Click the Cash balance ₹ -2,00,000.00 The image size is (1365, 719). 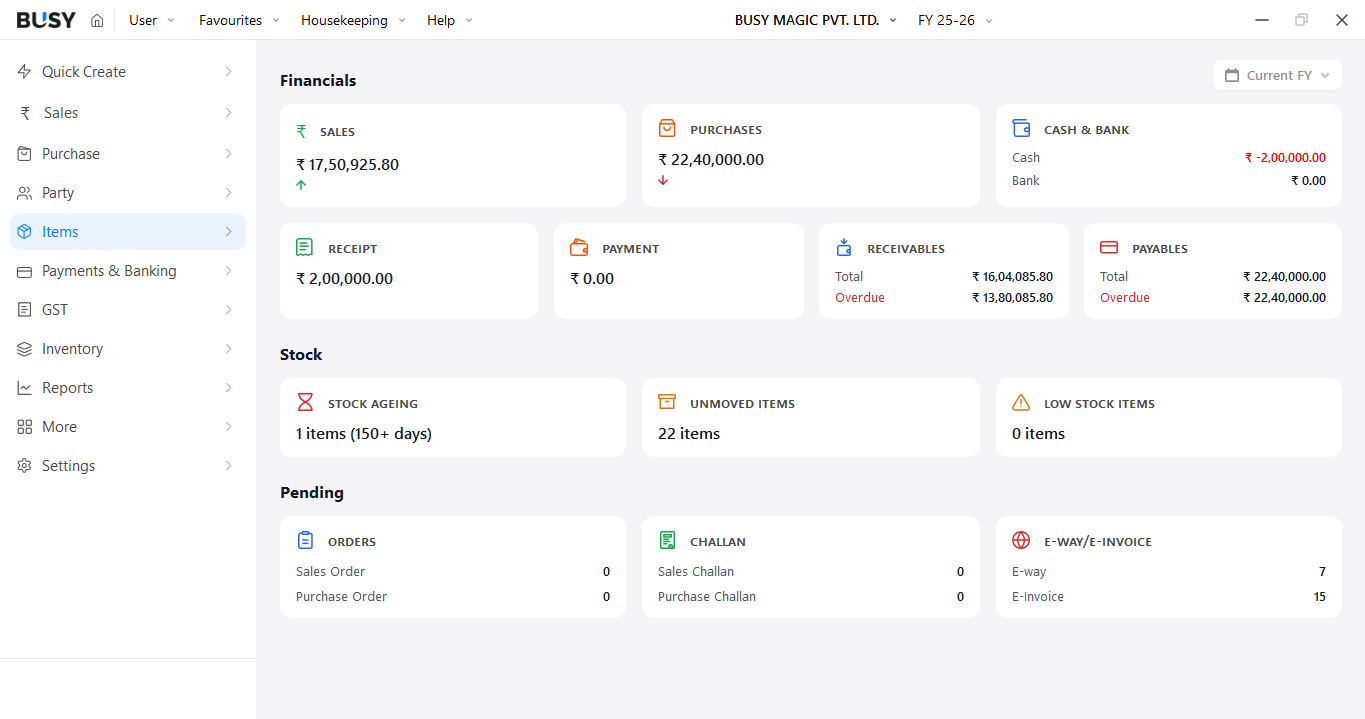tap(1285, 158)
